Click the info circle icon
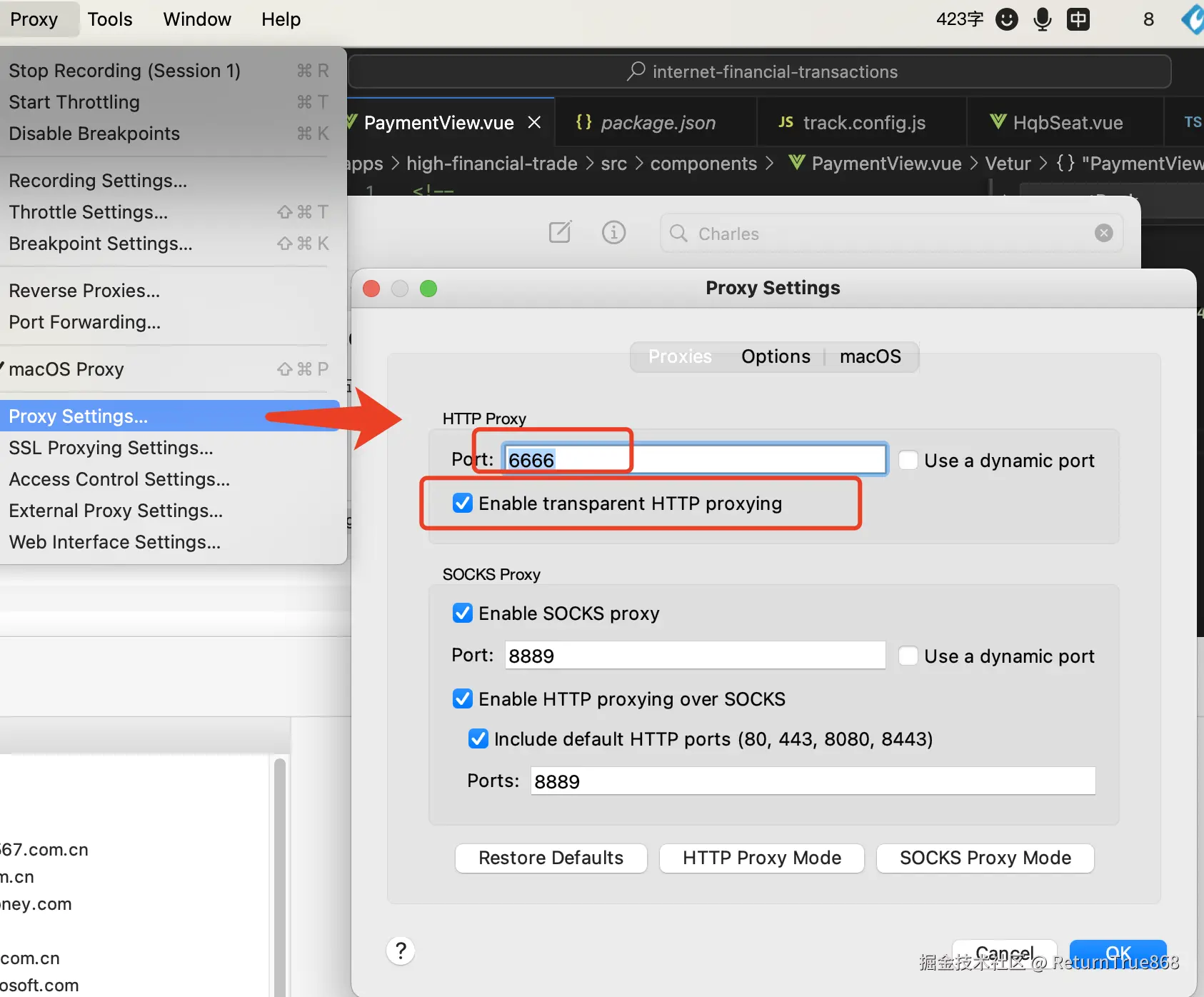This screenshot has height=997, width=1204. coord(613,232)
